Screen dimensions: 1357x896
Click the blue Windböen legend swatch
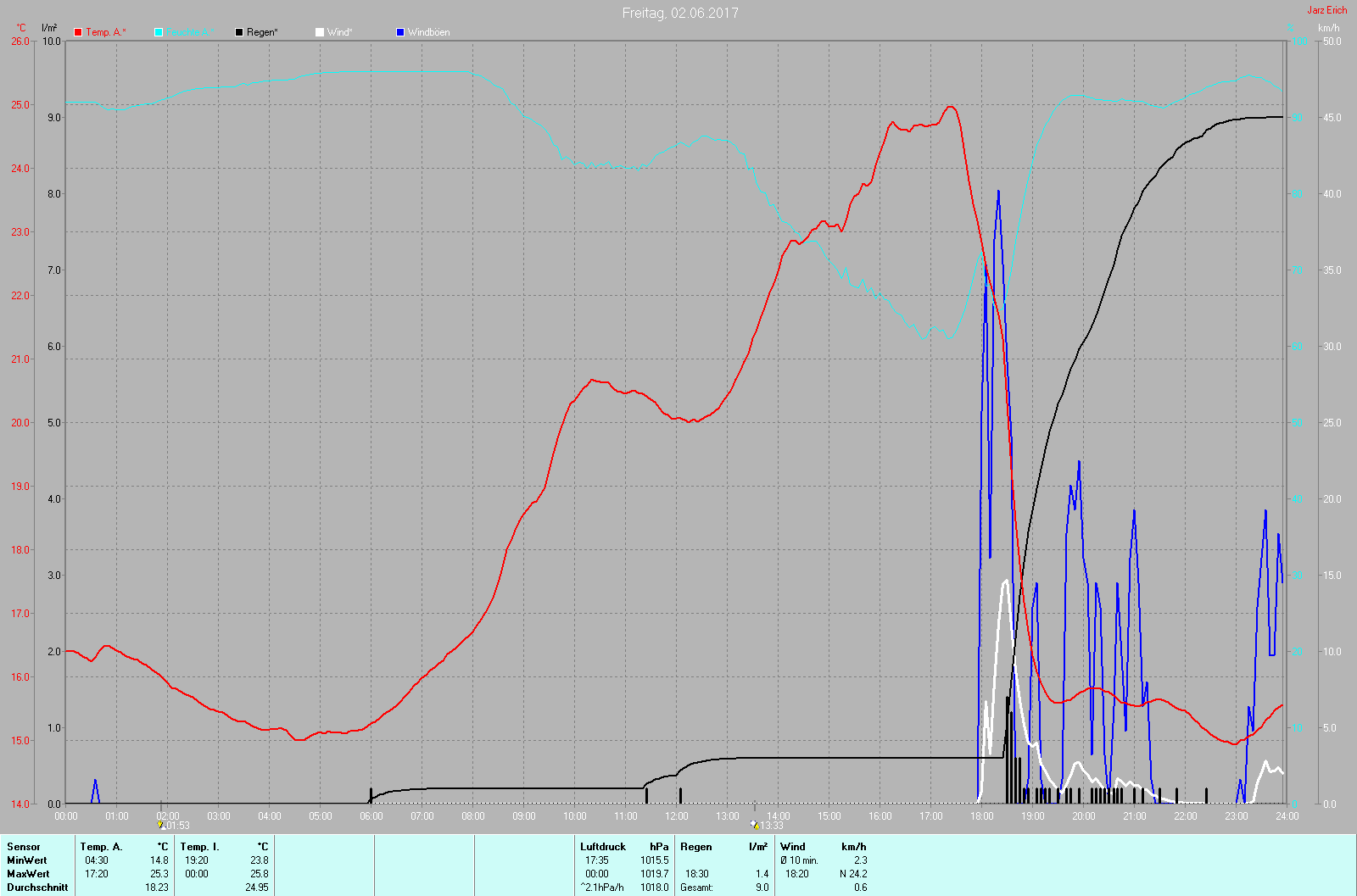(400, 32)
